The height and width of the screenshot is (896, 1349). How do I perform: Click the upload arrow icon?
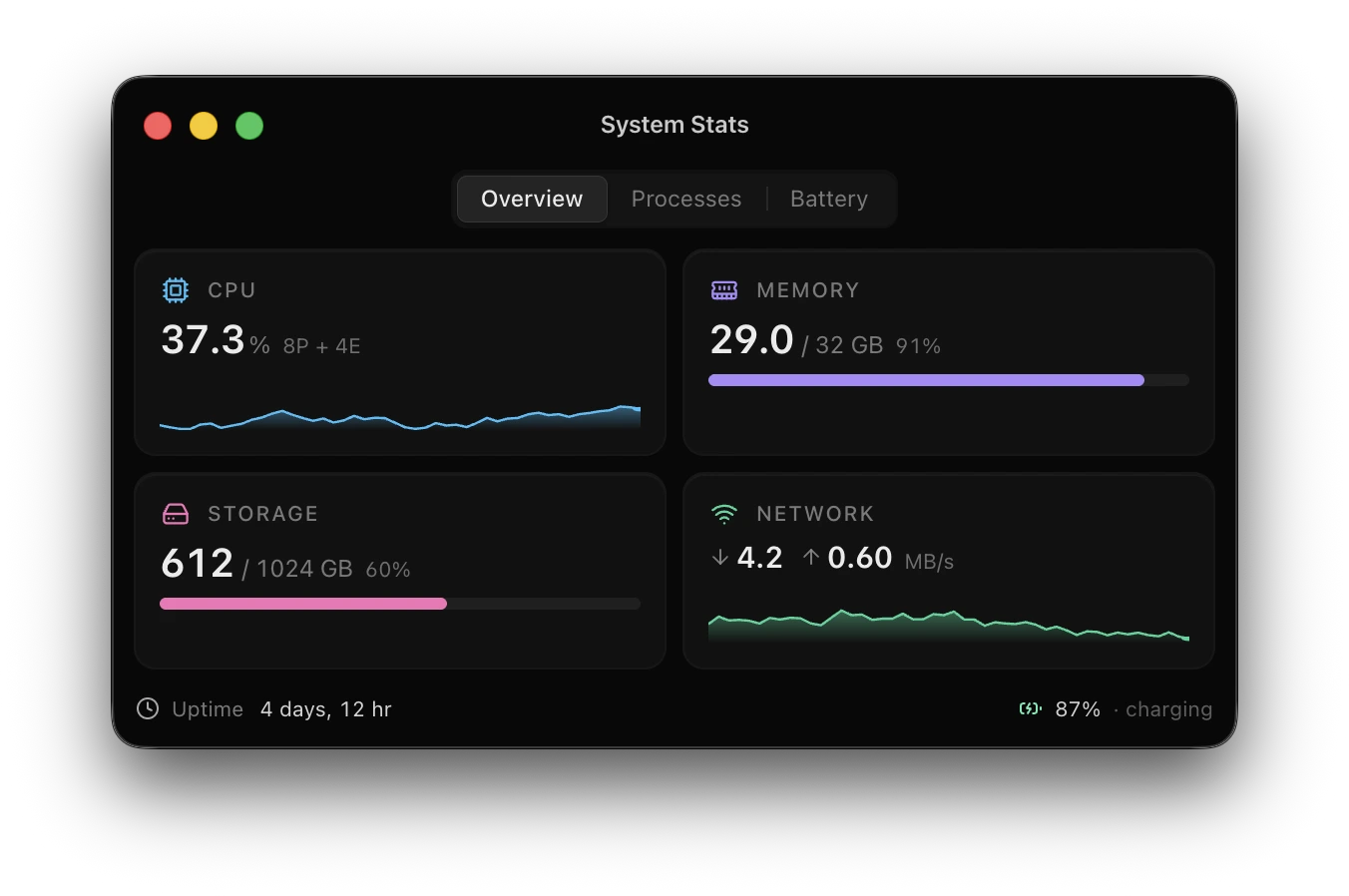tap(811, 558)
